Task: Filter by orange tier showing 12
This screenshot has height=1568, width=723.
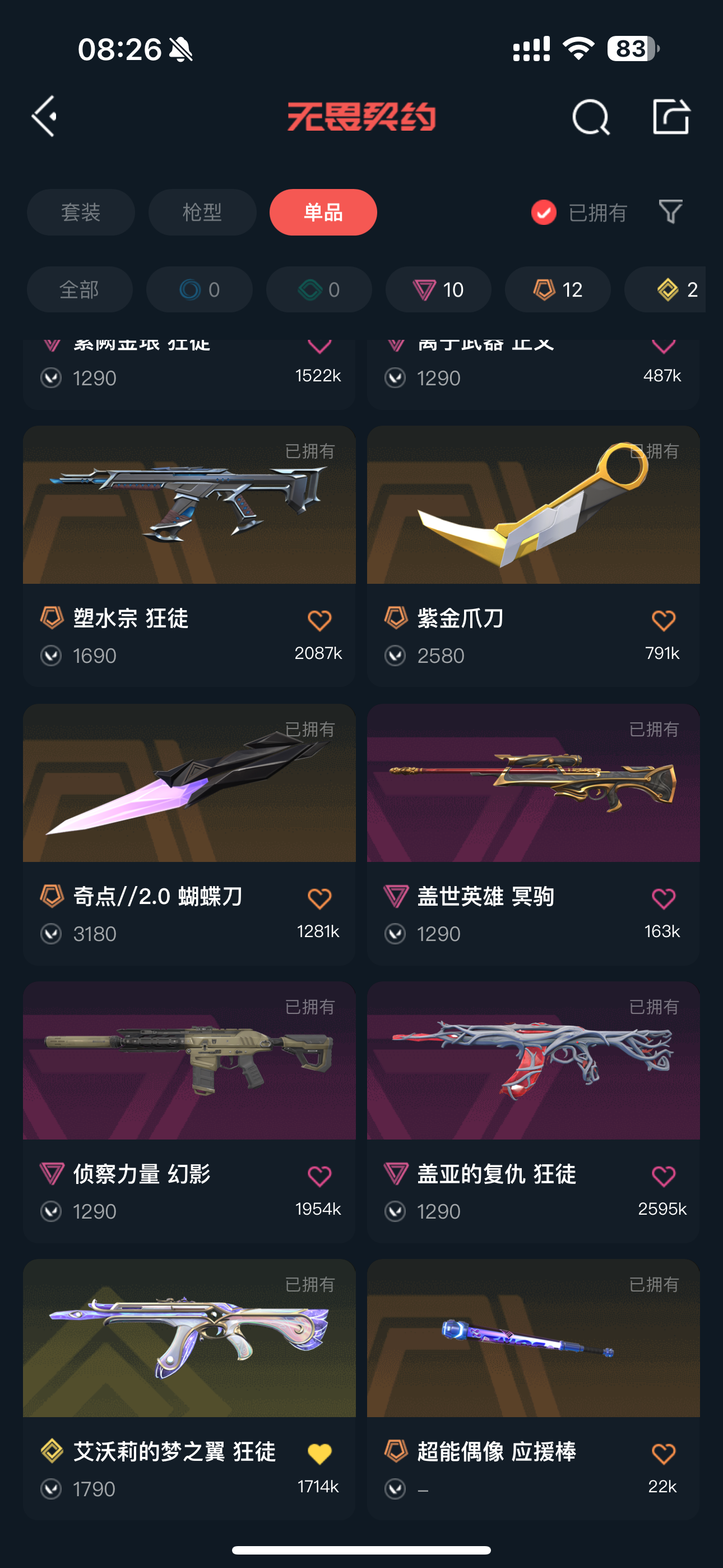Action: 558,289
